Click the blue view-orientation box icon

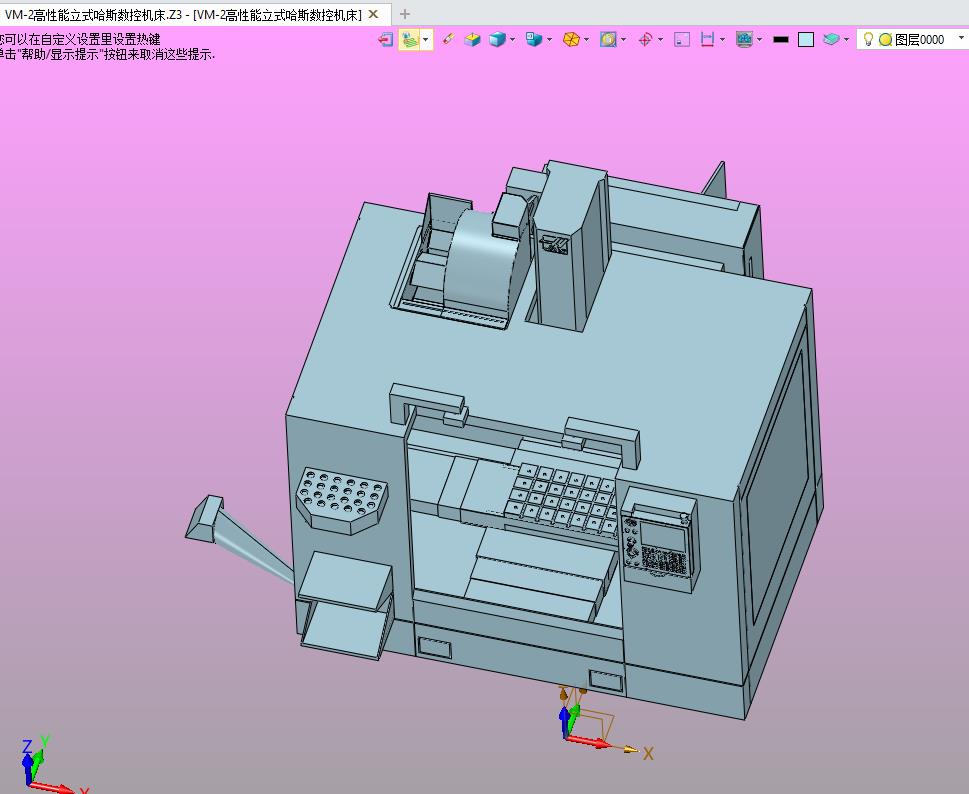pyautogui.click(x=533, y=40)
